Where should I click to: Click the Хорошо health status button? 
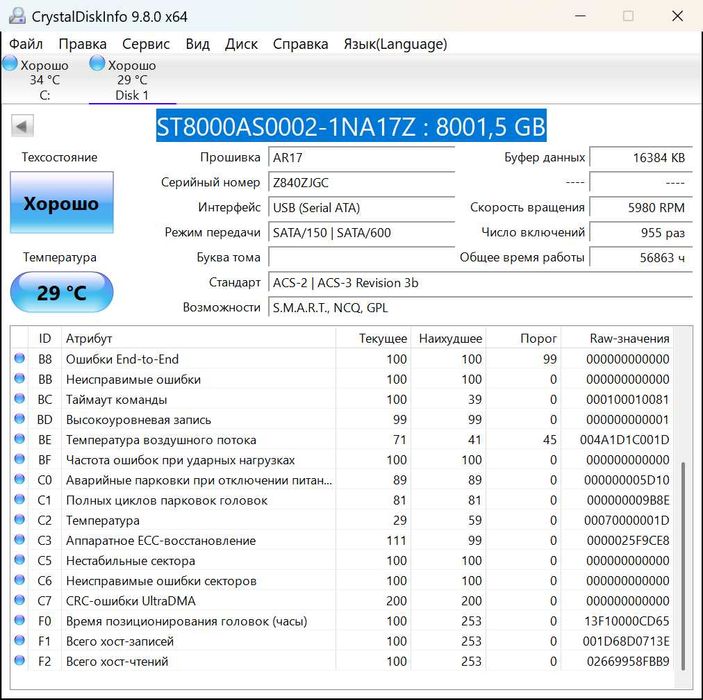pos(61,203)
